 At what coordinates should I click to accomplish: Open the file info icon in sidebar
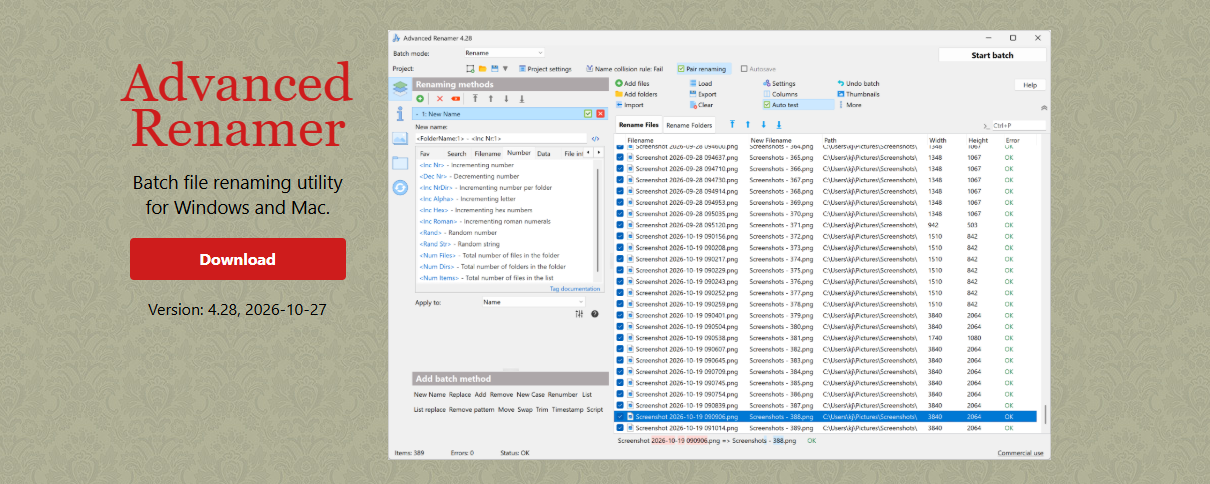pyautogui.click(x=400, y=113)
